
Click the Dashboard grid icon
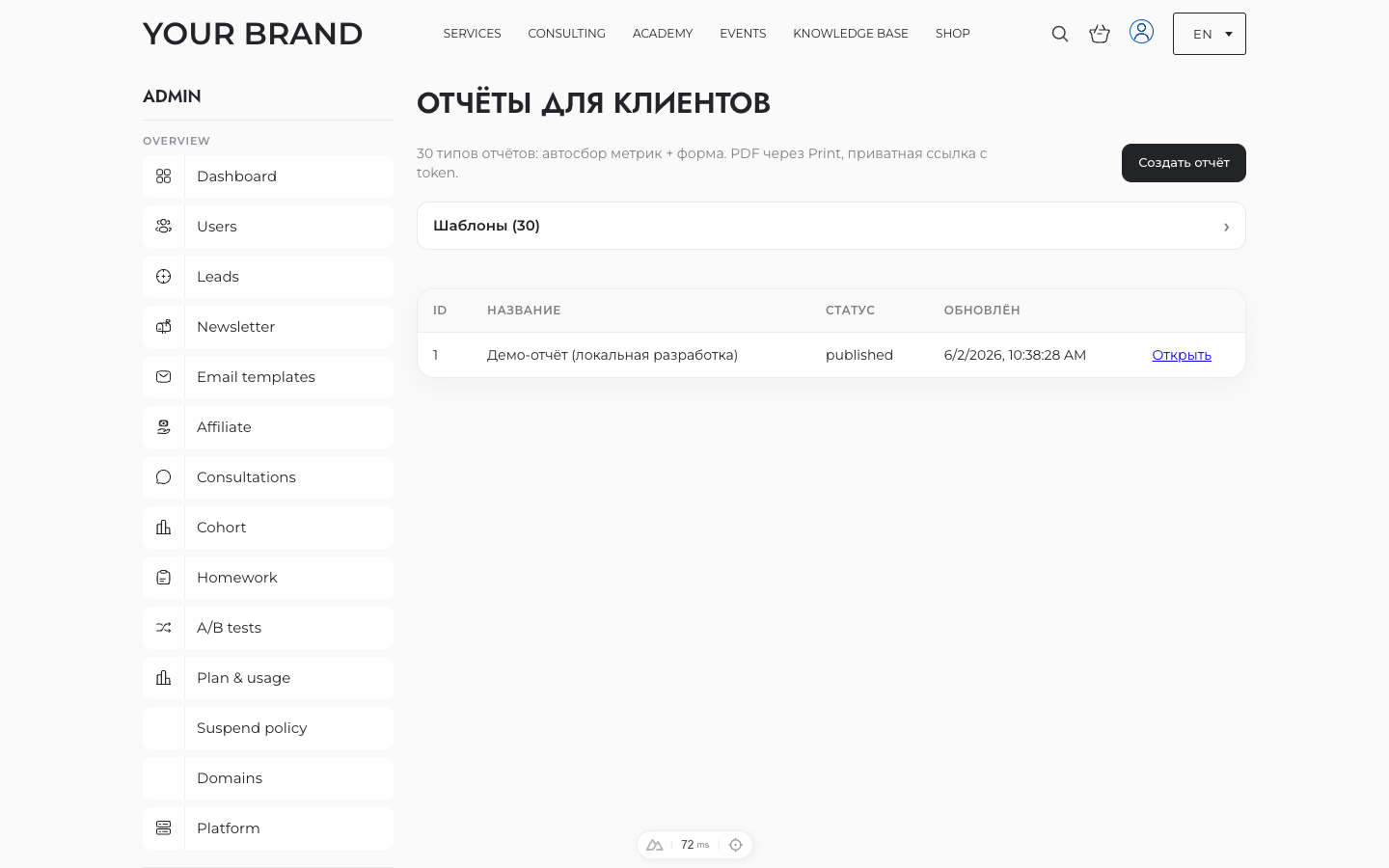click(164, 176)
